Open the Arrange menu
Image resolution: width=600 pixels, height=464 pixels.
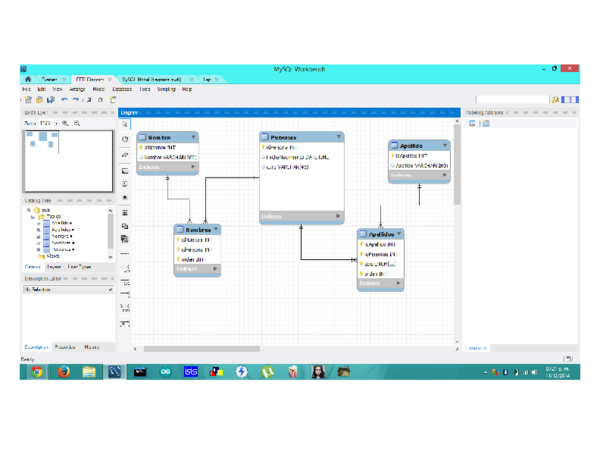(77, 89)
